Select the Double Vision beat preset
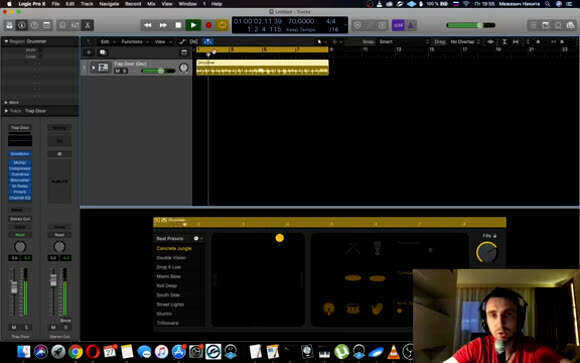This screenshot has width=580, height=363. coord(171,258)
